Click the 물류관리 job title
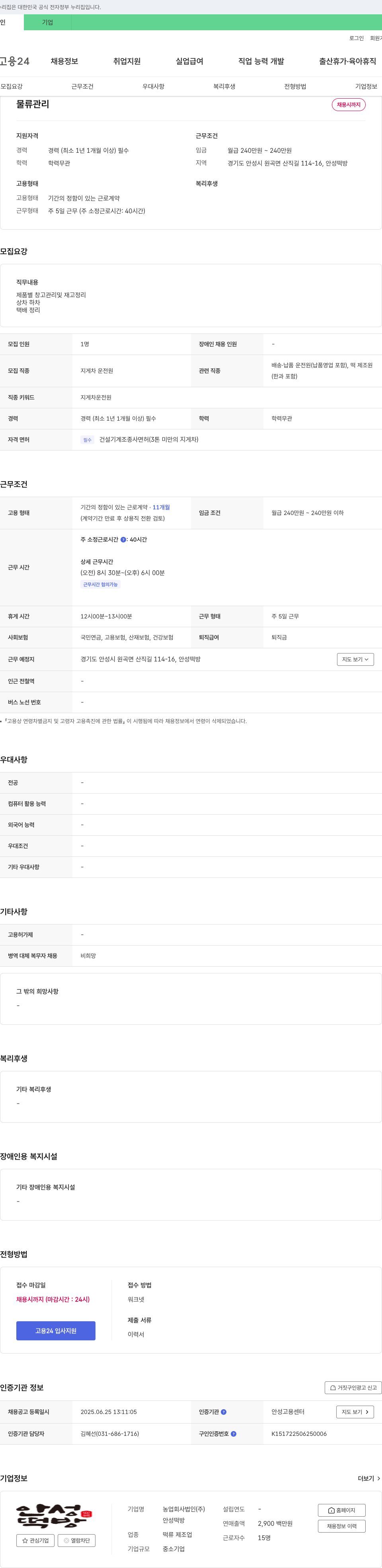 point(33,104)
